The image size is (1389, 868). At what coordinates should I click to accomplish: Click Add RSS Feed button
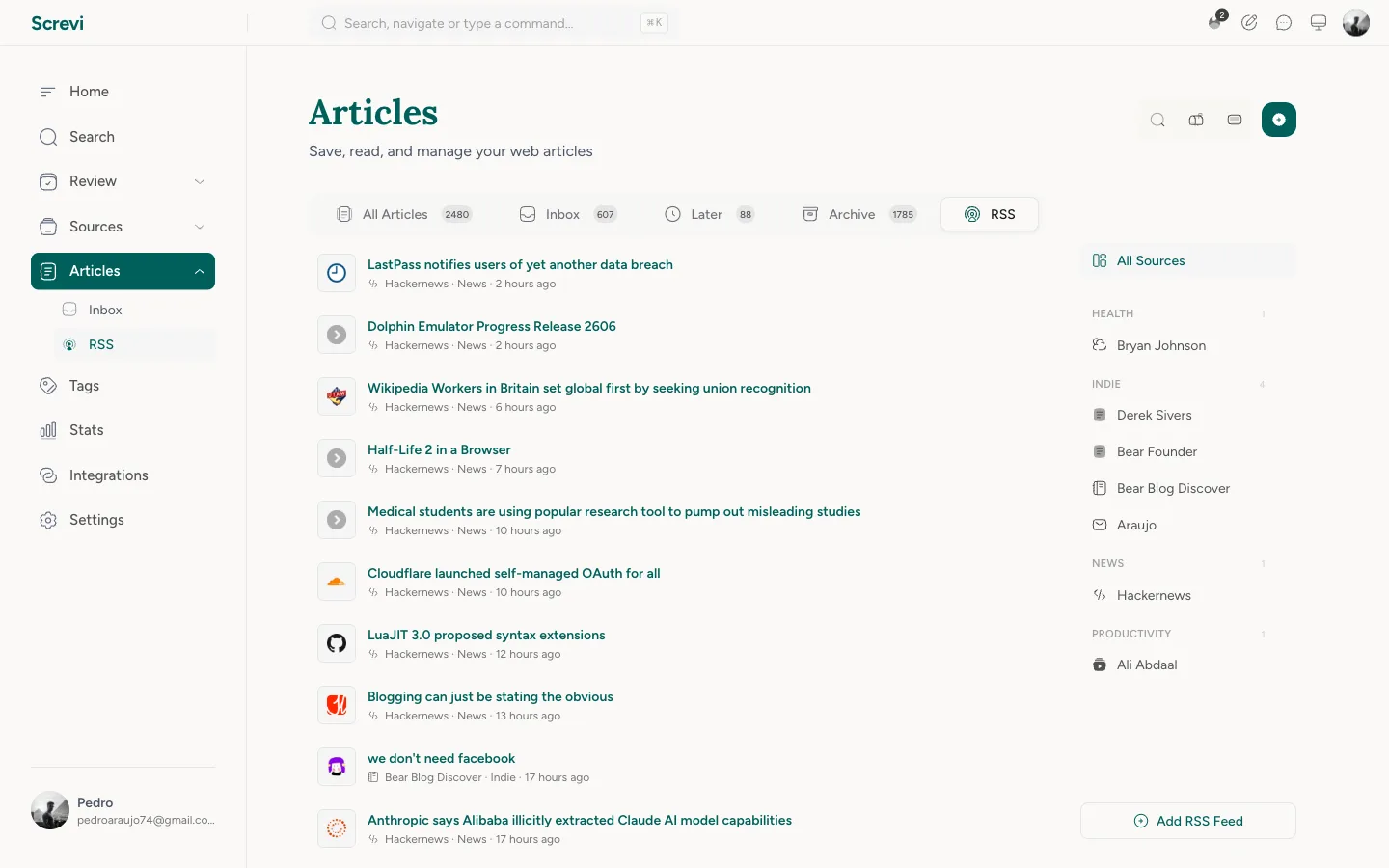click(x=1188, y=821)
